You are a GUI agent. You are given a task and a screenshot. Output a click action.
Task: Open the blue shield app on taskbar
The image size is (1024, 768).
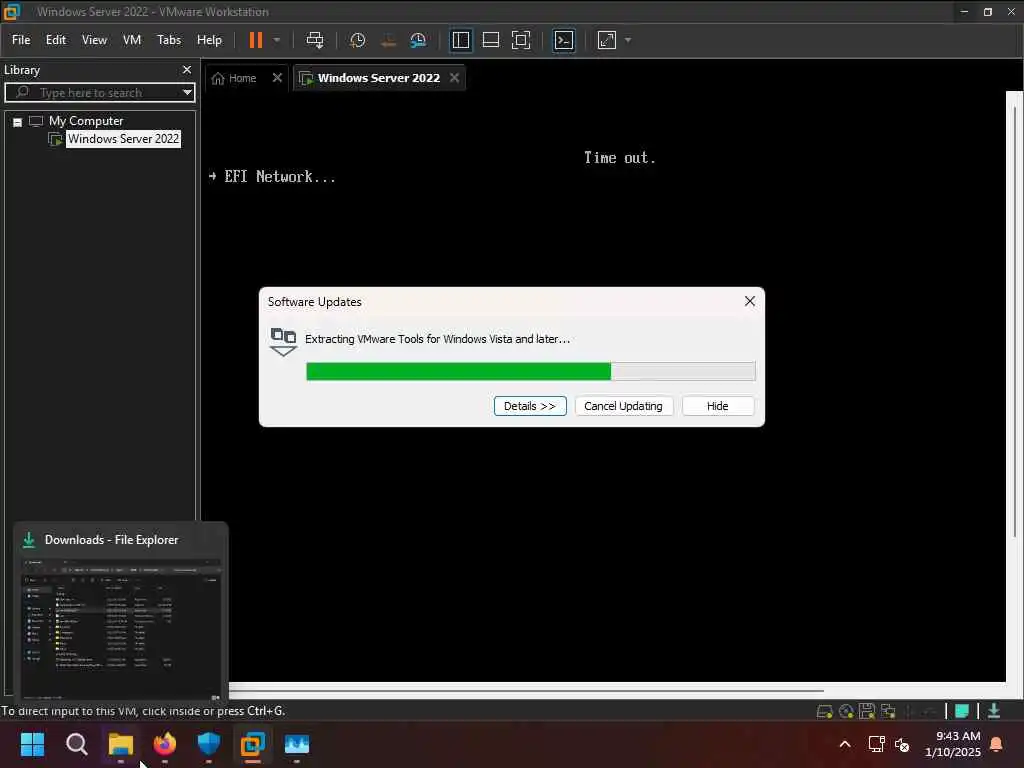click(x=208, y=744)
